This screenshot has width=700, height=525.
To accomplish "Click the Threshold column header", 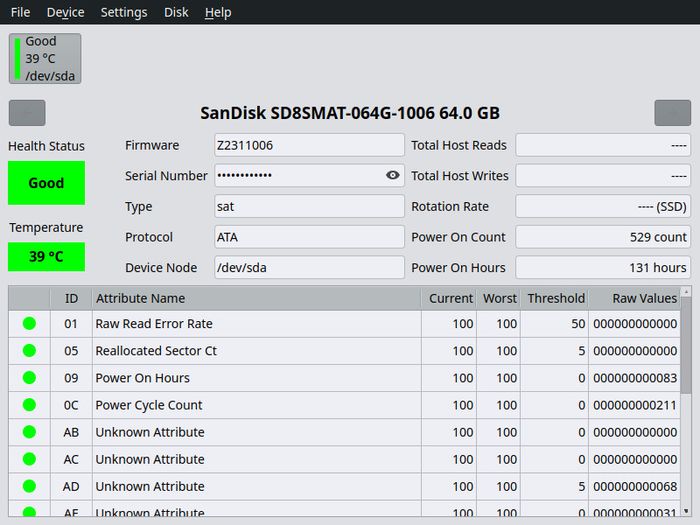I will 554,298.
